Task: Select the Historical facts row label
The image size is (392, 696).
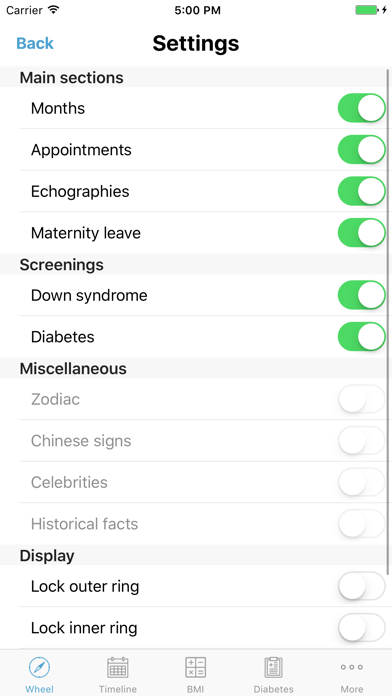Action: [x=84, y=524]
